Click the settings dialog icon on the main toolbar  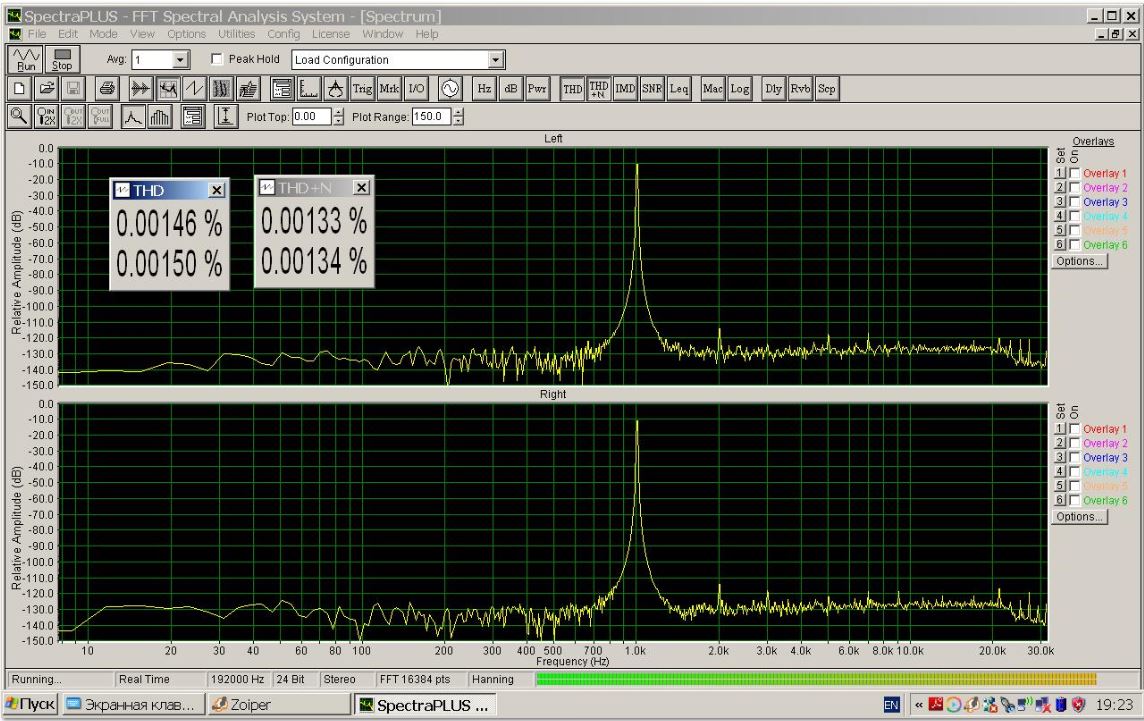[x=282, y=89]
